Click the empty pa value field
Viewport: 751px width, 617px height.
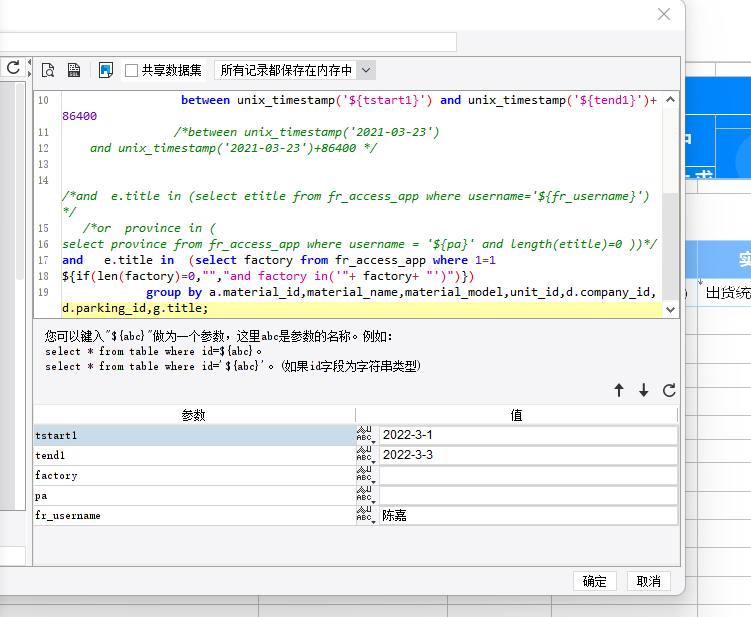click(x=528, y=495)
